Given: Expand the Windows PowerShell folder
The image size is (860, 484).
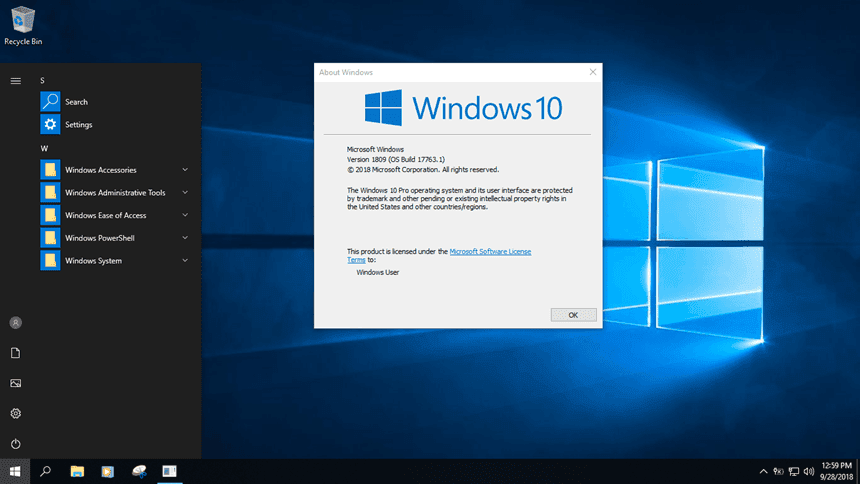Looking at the screenshot, I should pos(116,238).
